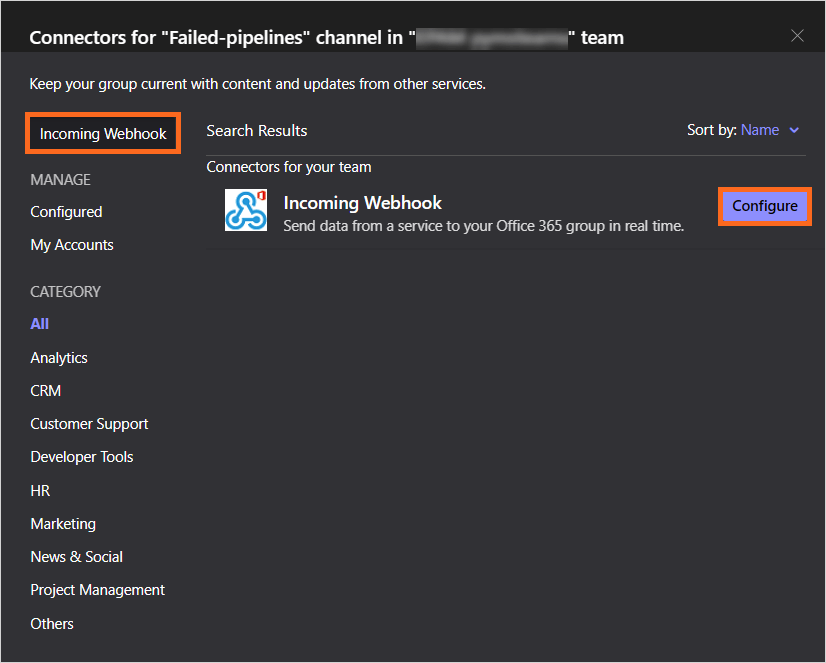Close the Connectors dialog with the X

tap(797, 36)
